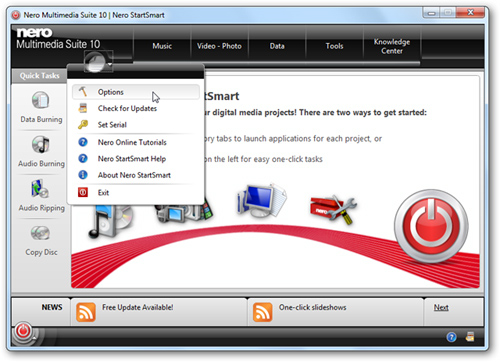Click the music note and player icon
The image size is (500, 362).
point(110,222)
